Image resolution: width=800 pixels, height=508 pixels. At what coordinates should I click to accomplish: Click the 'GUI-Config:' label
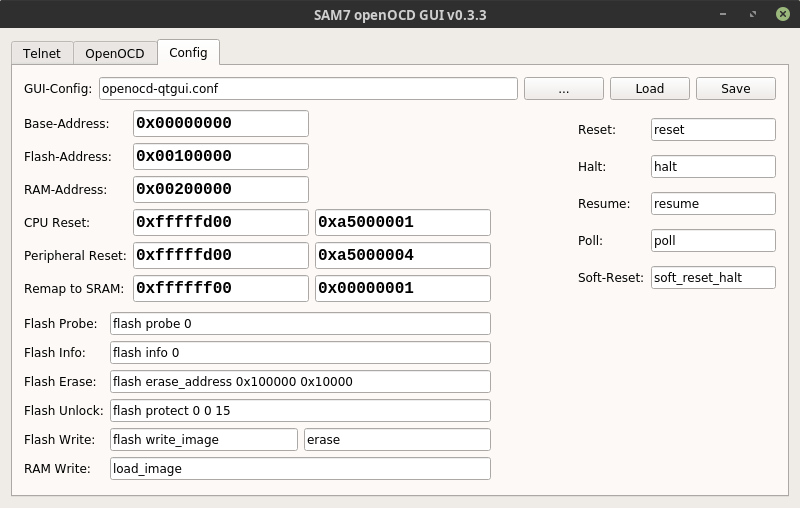(58, 89)
